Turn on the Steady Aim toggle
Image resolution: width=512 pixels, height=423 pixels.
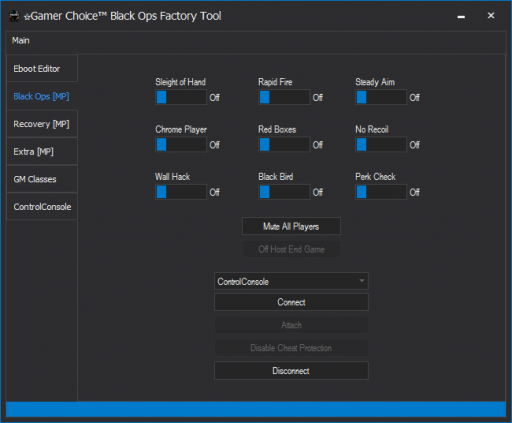[381, 97]
